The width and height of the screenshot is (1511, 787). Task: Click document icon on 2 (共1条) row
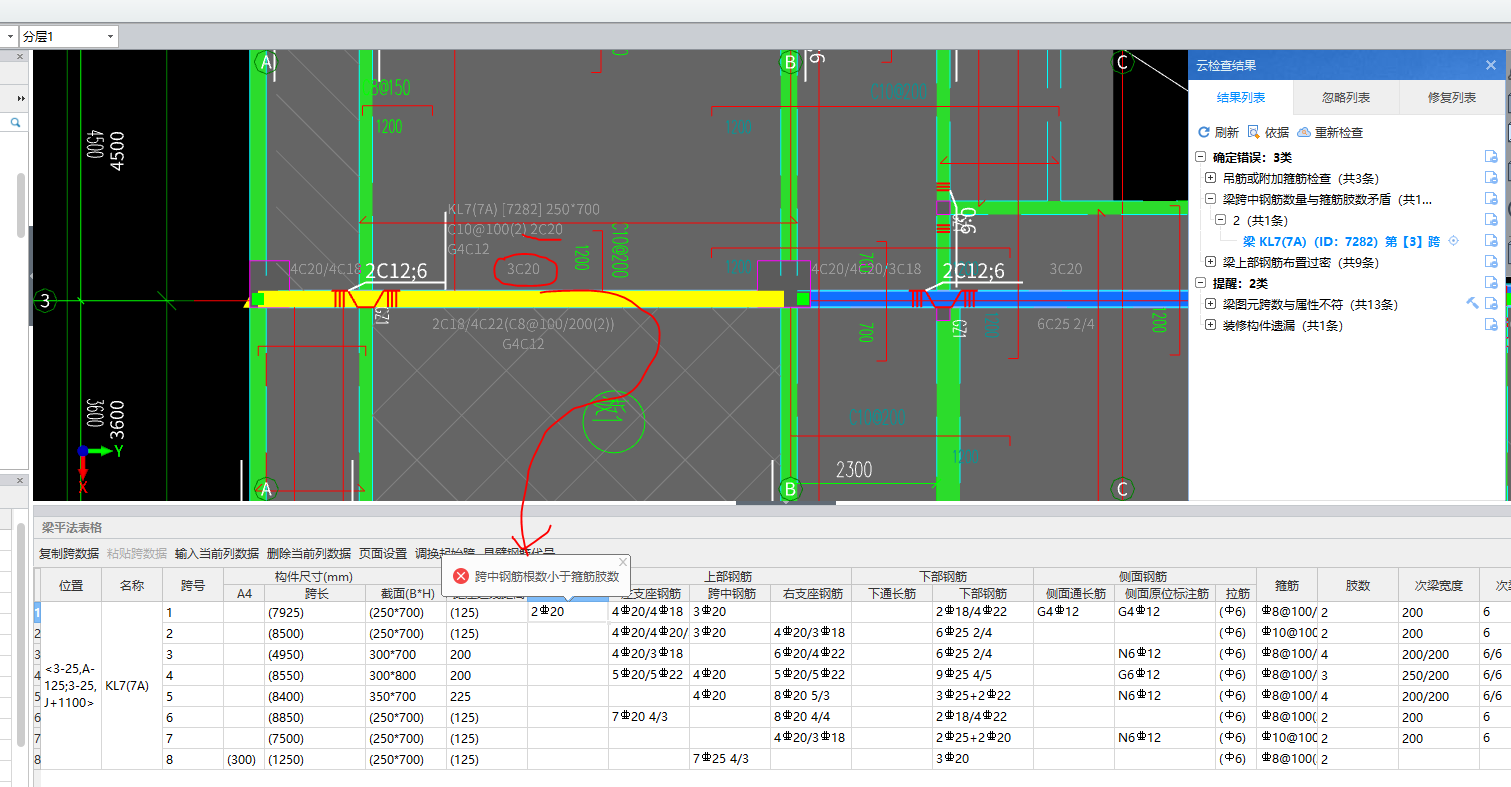pos(1491,220)
